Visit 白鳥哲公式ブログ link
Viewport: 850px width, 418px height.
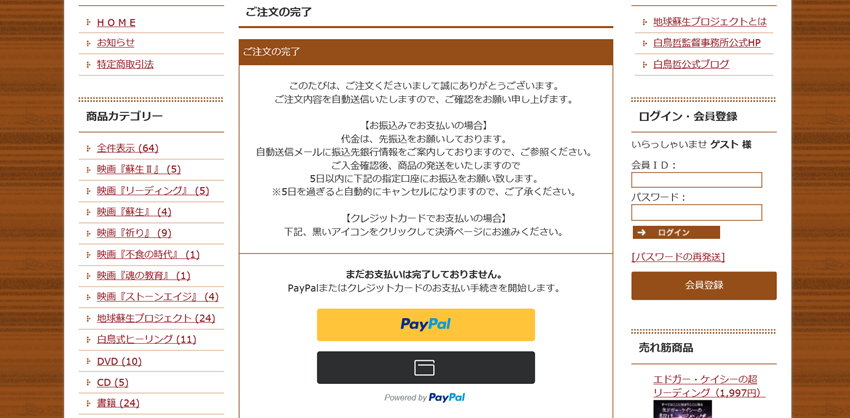coord(691,65)
